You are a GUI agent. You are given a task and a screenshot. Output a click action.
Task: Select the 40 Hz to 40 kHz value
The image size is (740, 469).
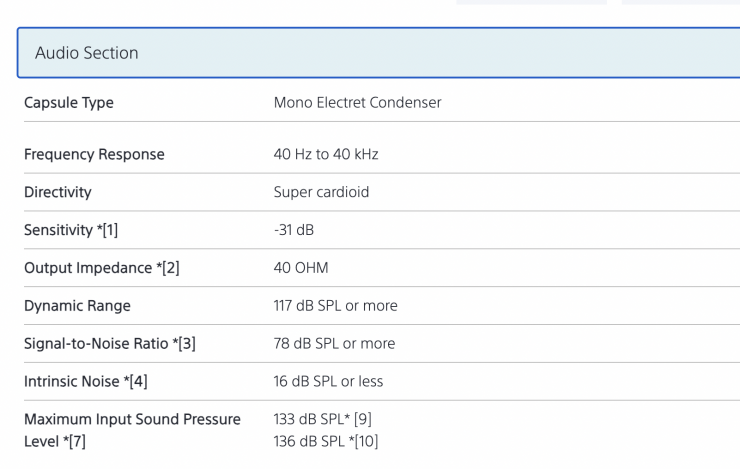click(326, 155)
